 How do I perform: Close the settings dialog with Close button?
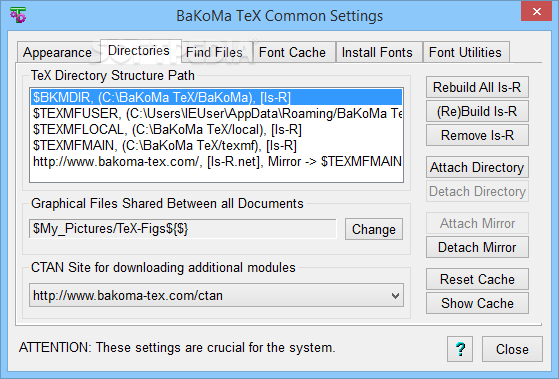click(512, 349)
